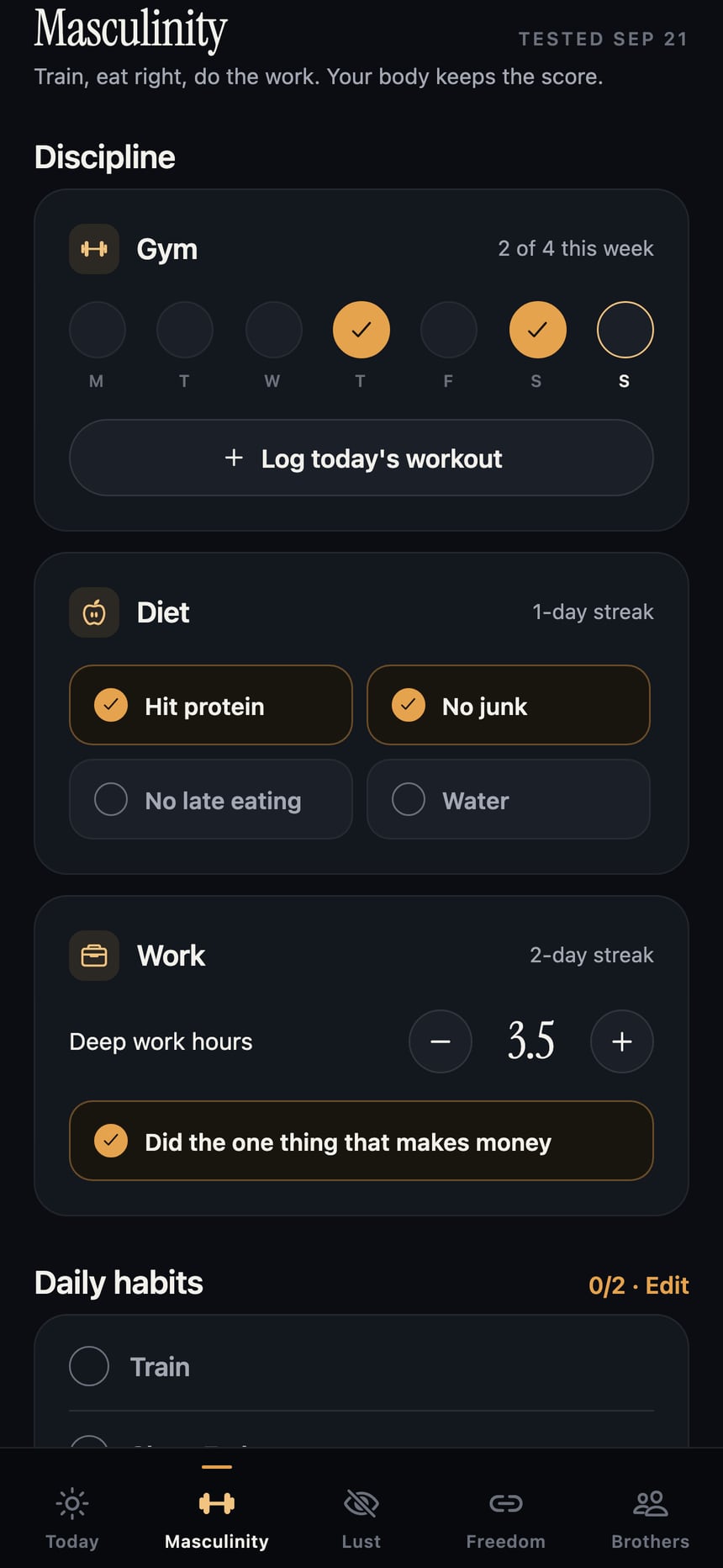Screen dimensions: 723x1568
Task: Open the Today tab sun icon
Action: (x=72, y=1503)
